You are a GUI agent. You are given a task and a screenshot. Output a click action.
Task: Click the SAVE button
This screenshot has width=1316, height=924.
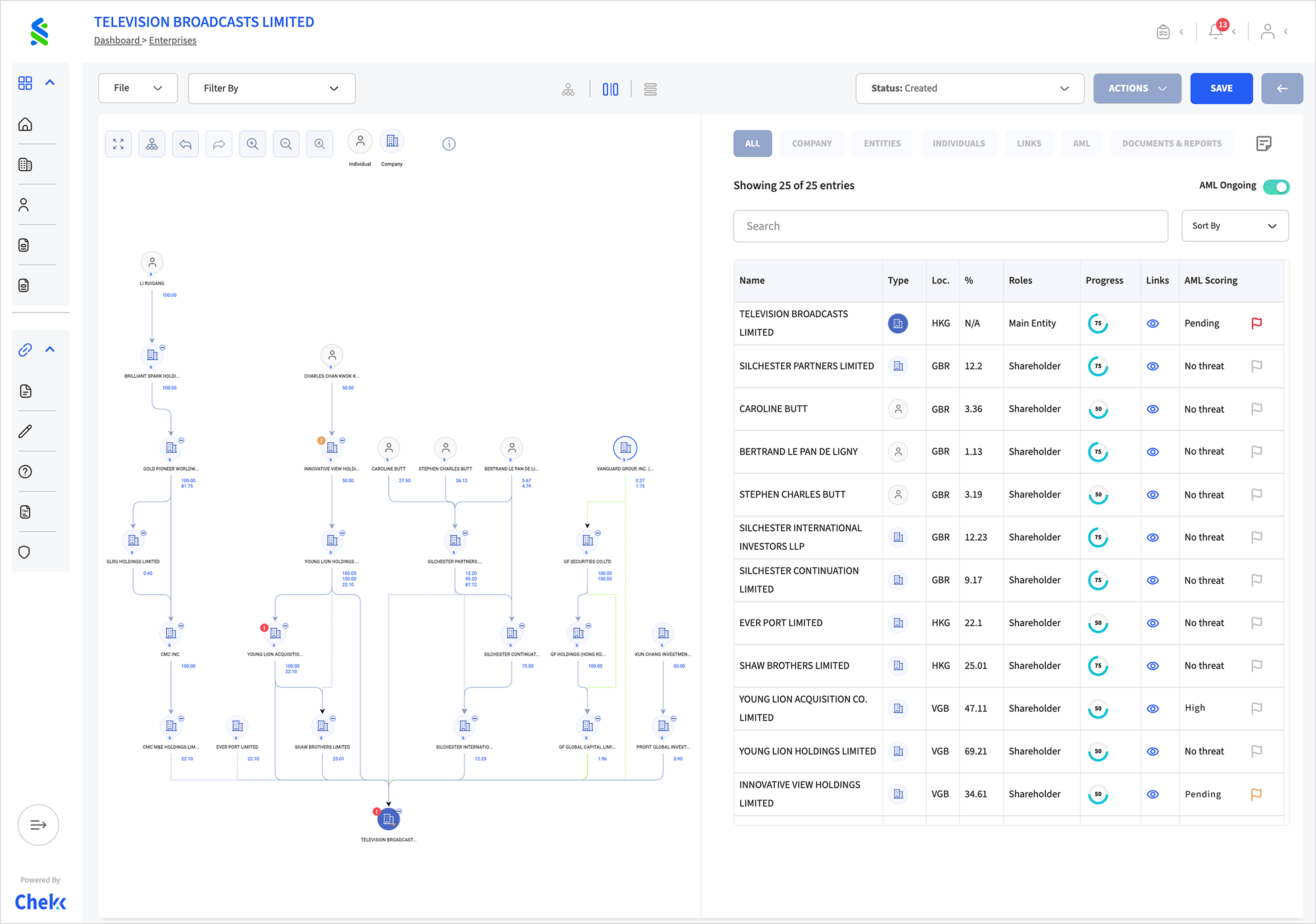pyautogui.click(x=1222, y=88)
